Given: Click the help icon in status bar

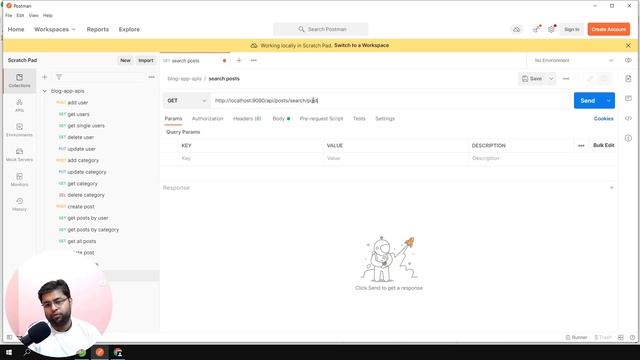Looking at the screenshot, I should [632, 338].
